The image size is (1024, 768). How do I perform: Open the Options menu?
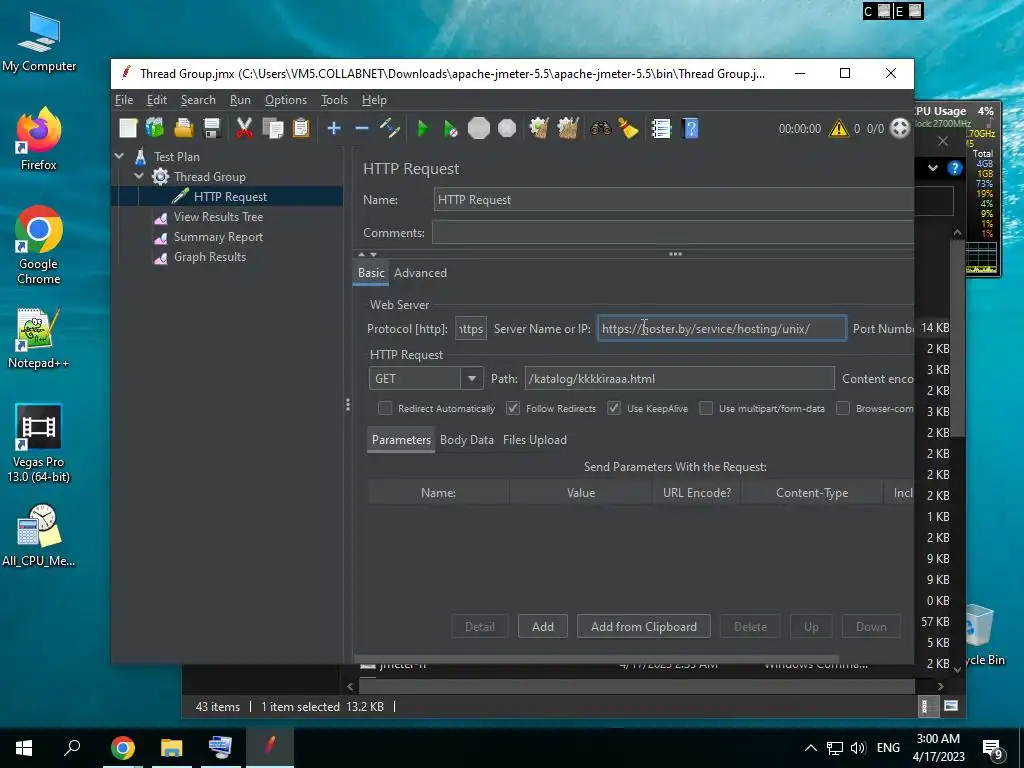(x=285, y=100)
